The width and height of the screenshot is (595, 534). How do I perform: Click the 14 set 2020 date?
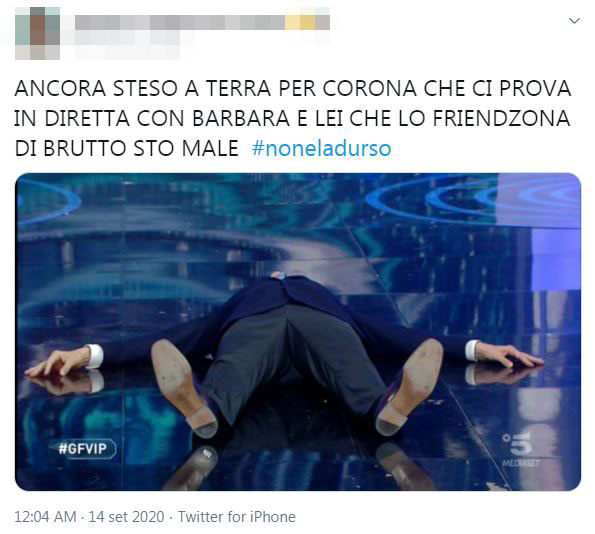coord(126,517)
